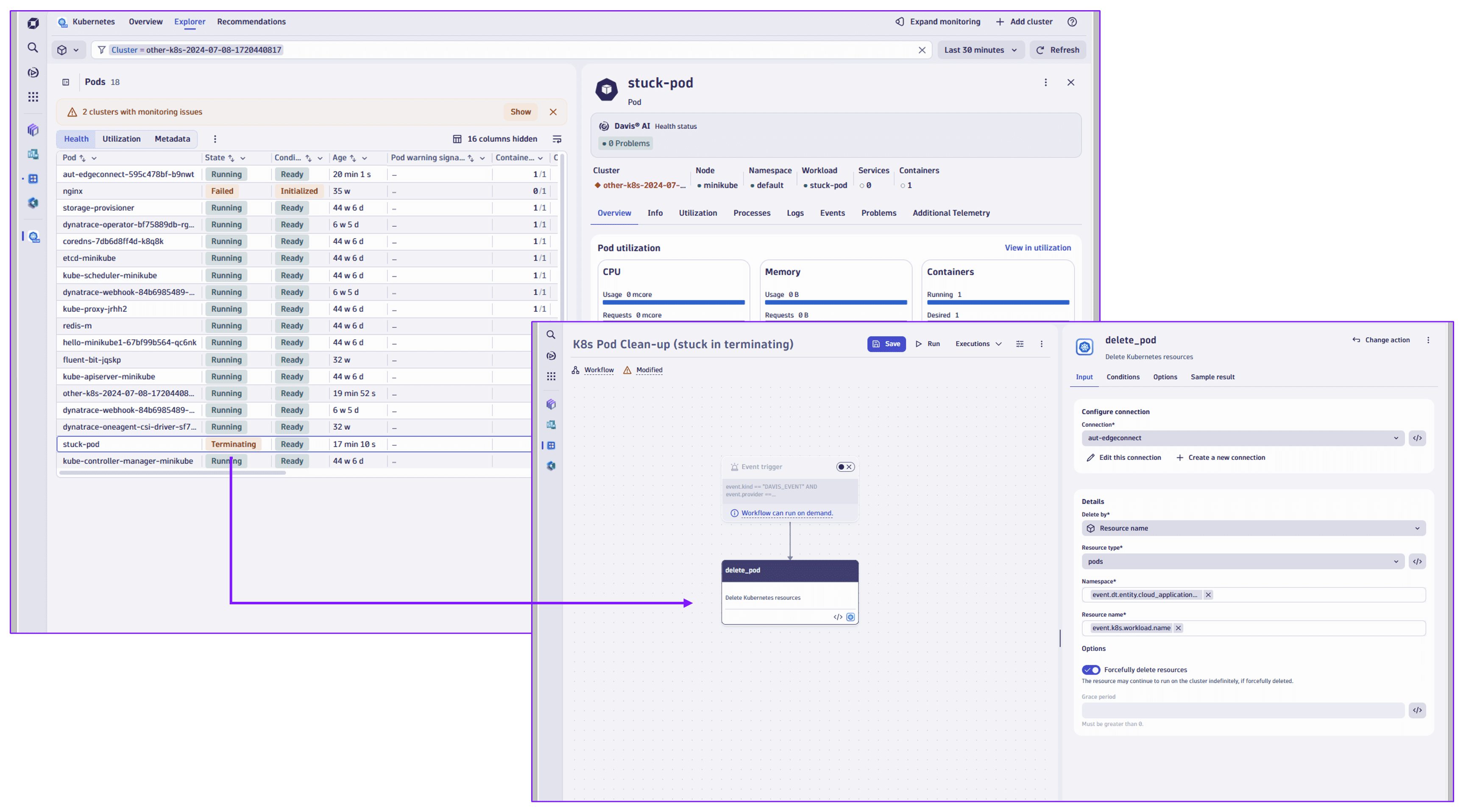
Task: Close the stuck-pod details panel
Action: (1071, 83)
